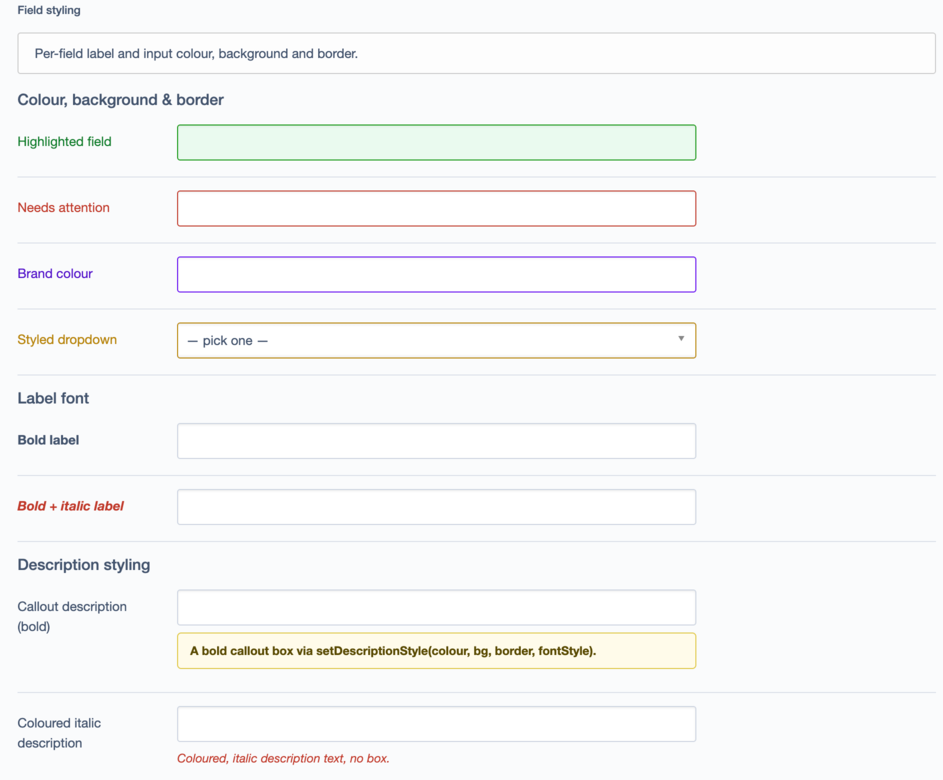Click the 'Description styling' section heading
This screenshot has width=943, height=780.
(x=84, y=565)
